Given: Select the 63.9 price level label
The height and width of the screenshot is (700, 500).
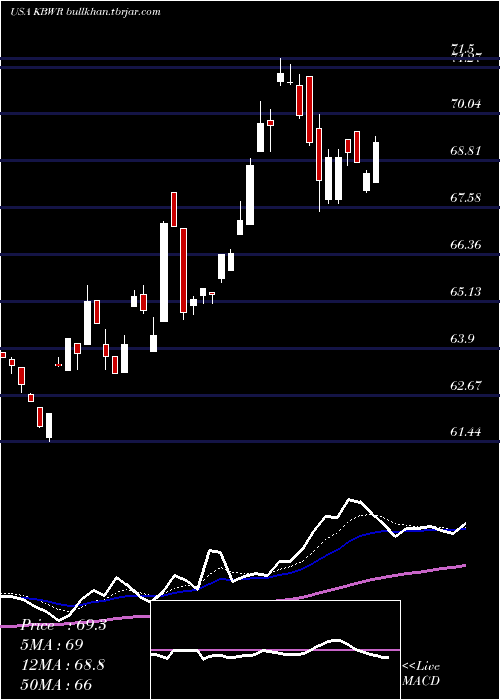Looking at the screenshot, I should click(x=462, y=338).
